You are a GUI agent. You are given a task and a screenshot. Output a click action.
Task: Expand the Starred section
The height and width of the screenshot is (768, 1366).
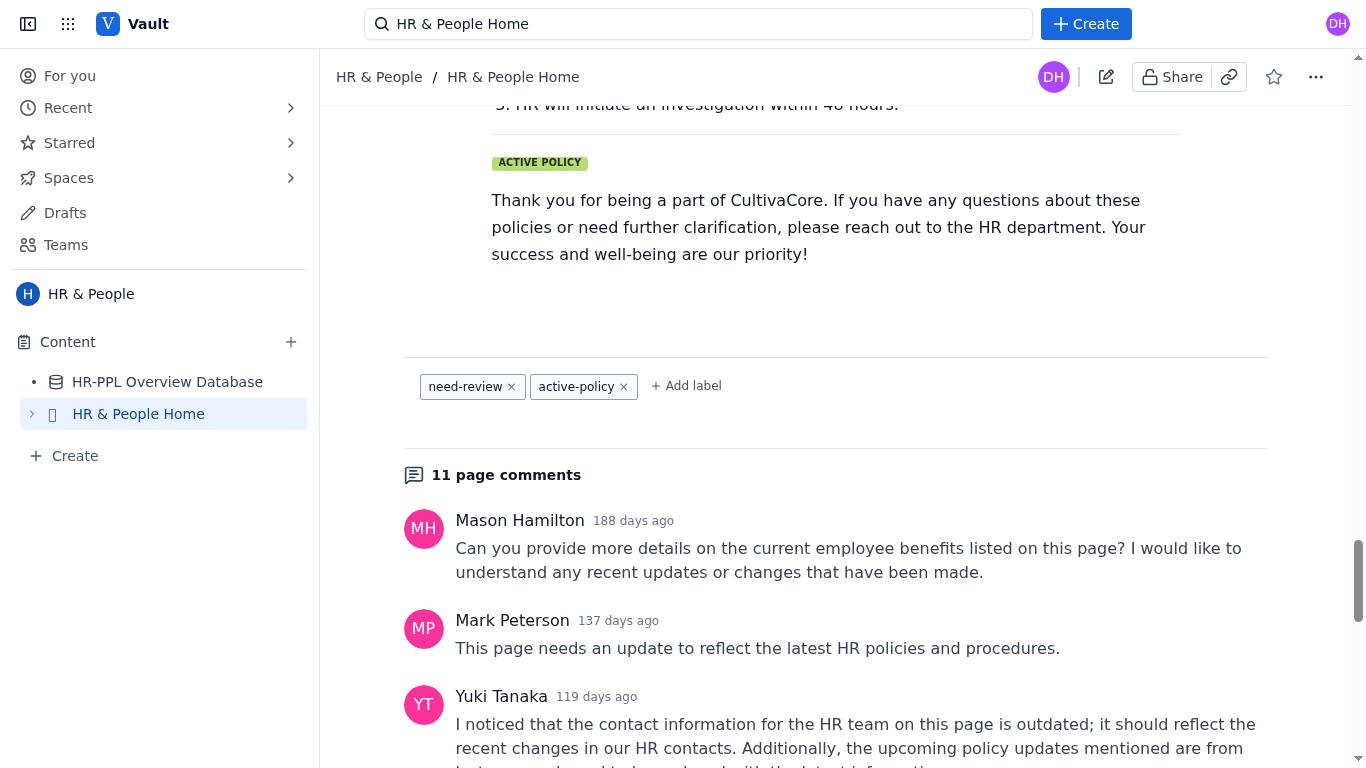tap(291, 143)
